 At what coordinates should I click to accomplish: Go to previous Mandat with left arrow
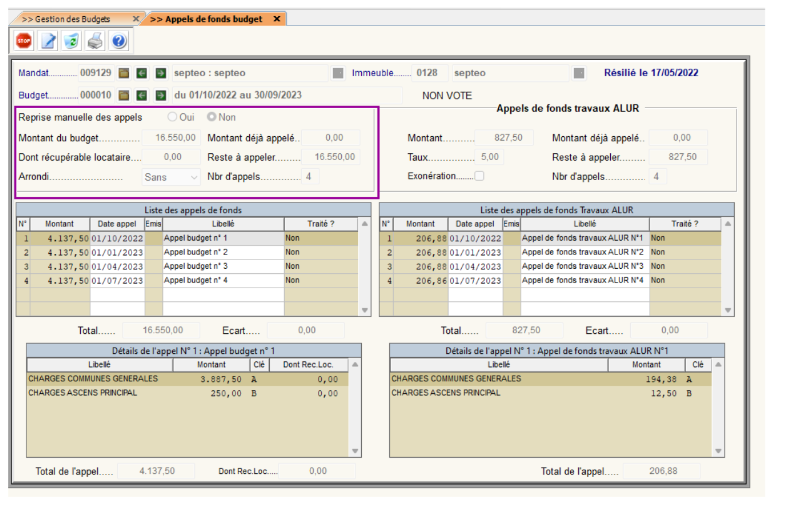click(142, 73)
